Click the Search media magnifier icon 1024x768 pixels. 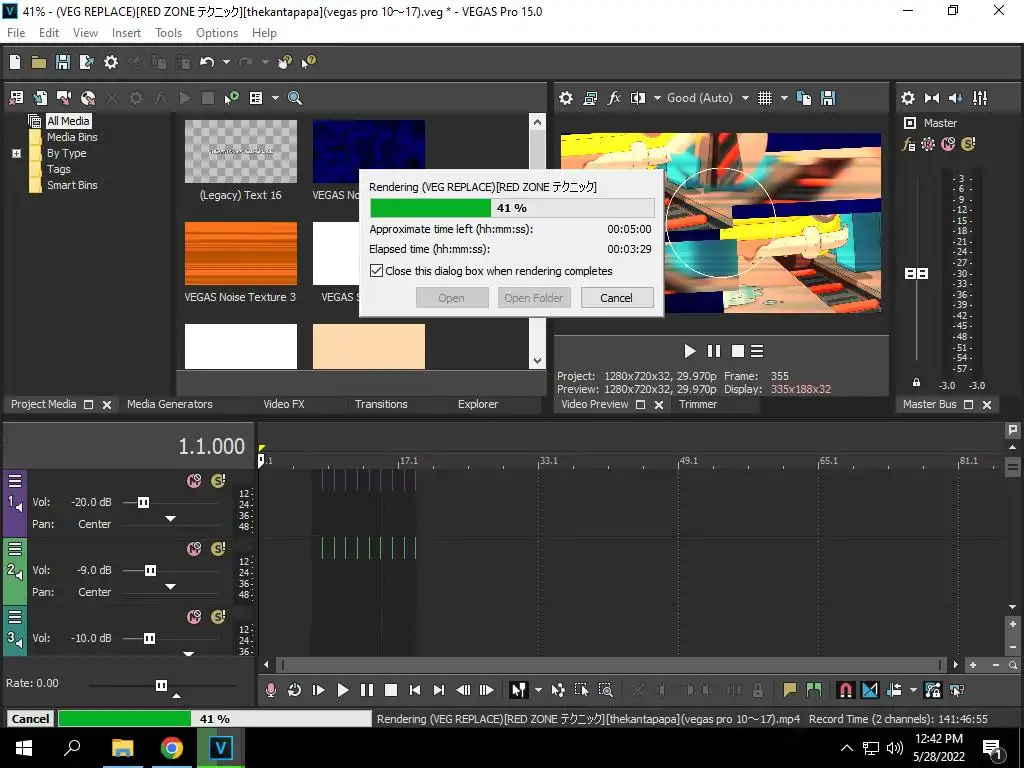tap(295, 98)
